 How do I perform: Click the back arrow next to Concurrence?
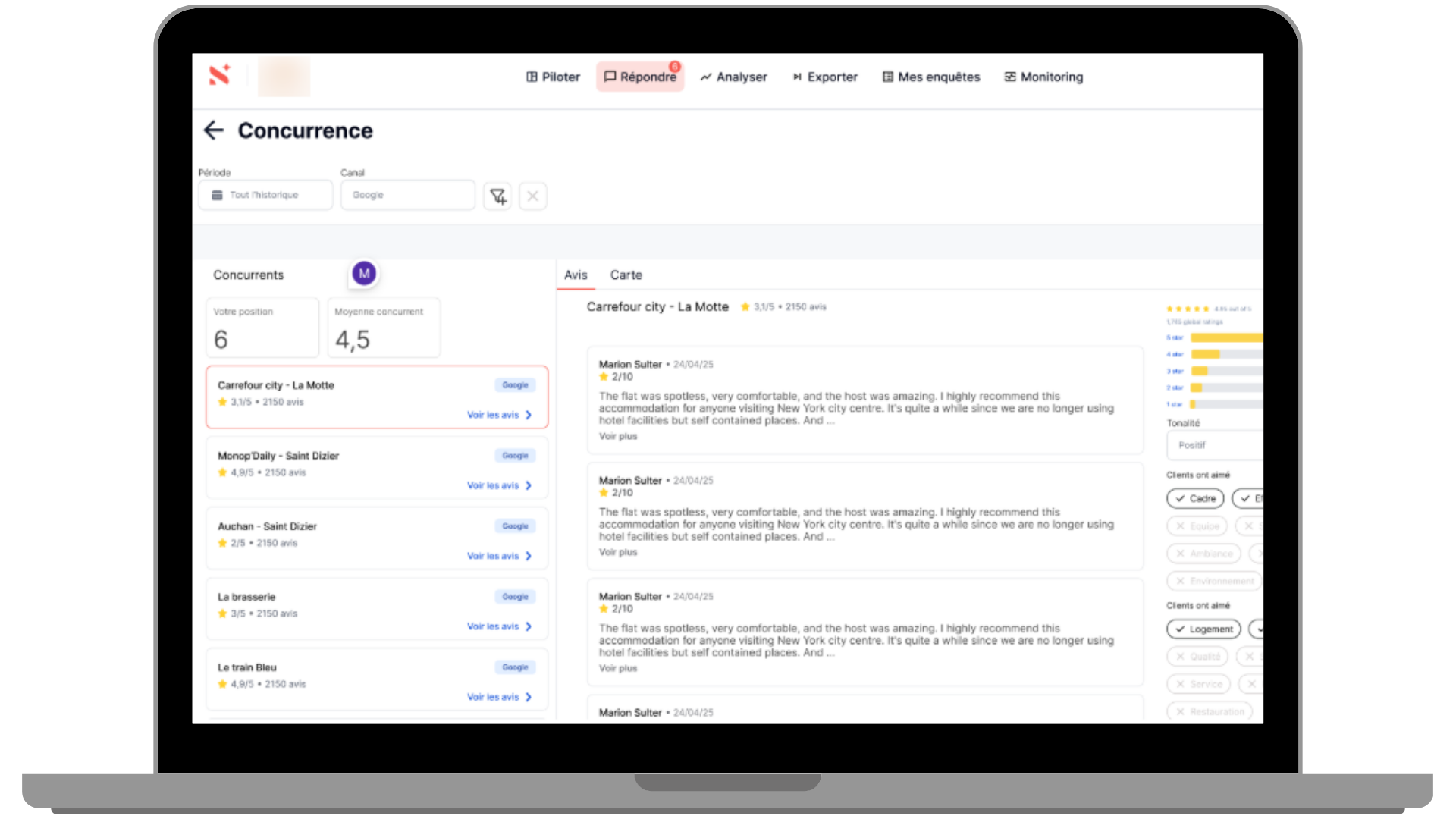(x=215, y=130)
